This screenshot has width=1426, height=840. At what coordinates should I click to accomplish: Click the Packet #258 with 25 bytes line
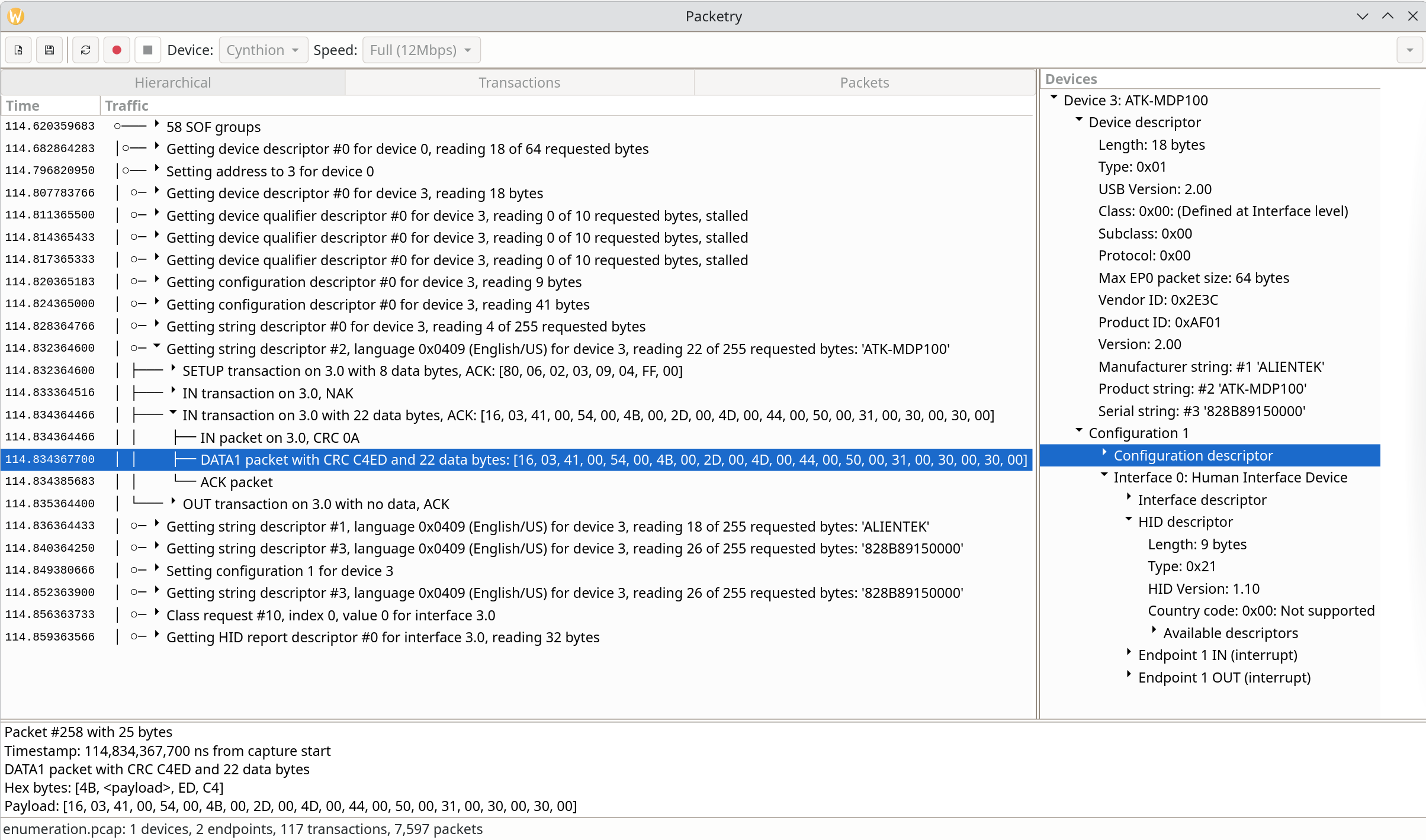click(88, 732)
